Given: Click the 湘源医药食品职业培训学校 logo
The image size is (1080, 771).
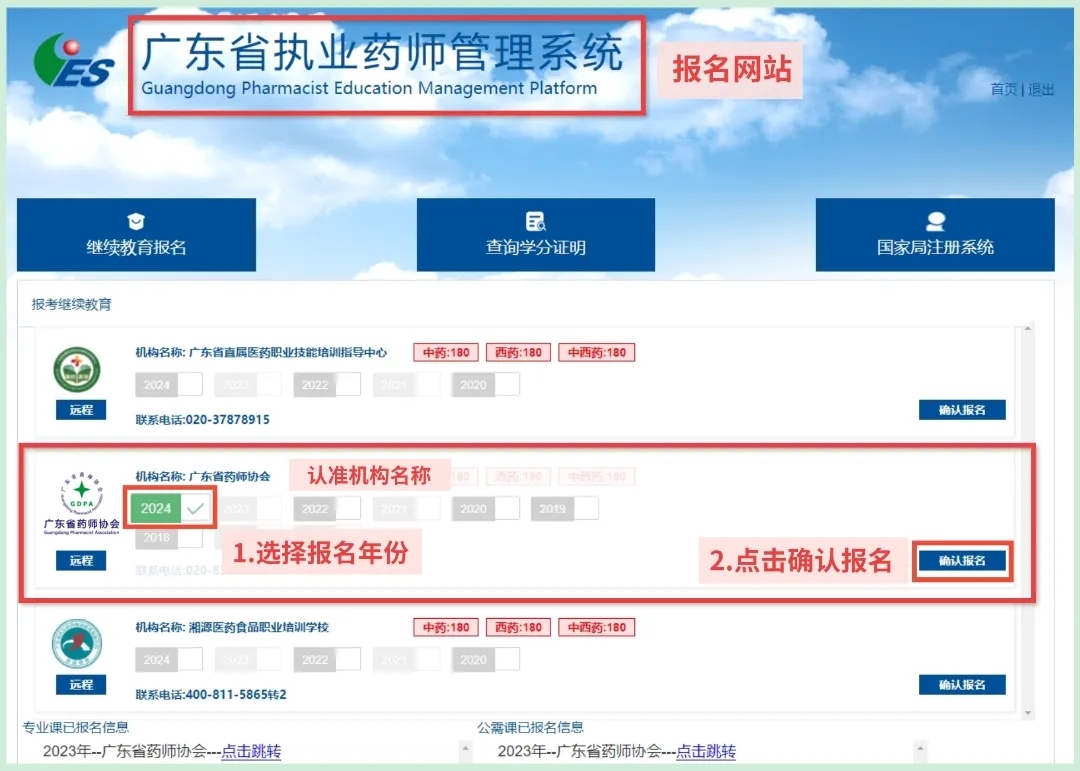Looking at the screenshot, I should [77, 646].
